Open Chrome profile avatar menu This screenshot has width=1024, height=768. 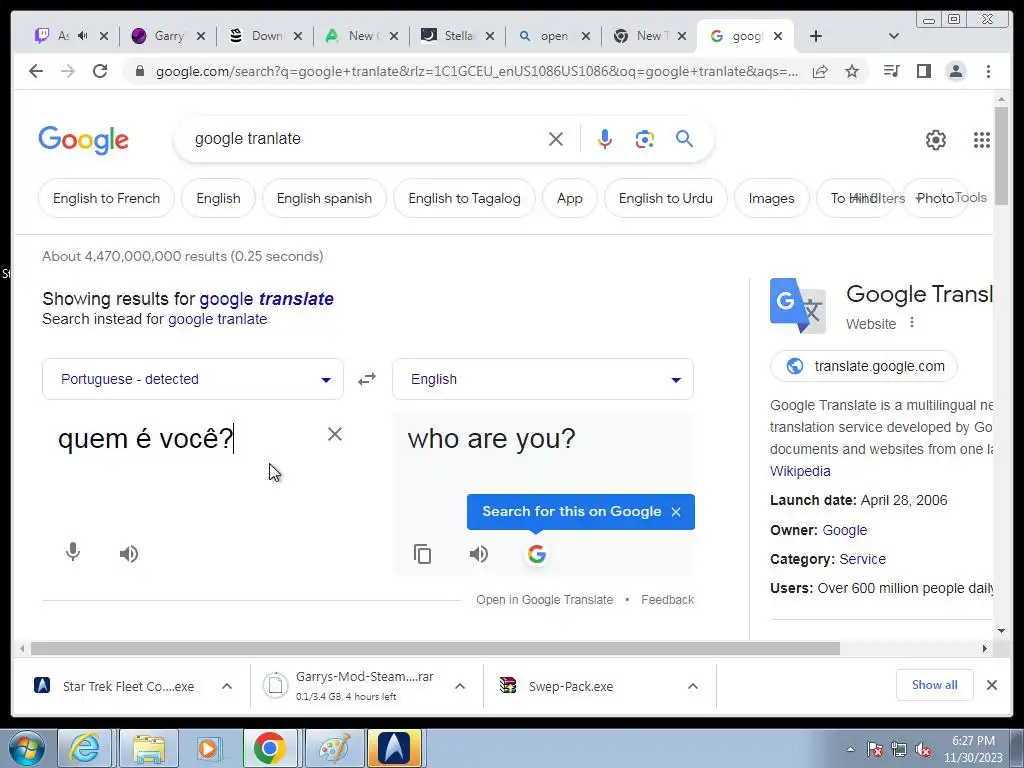(x=955, y=71)
